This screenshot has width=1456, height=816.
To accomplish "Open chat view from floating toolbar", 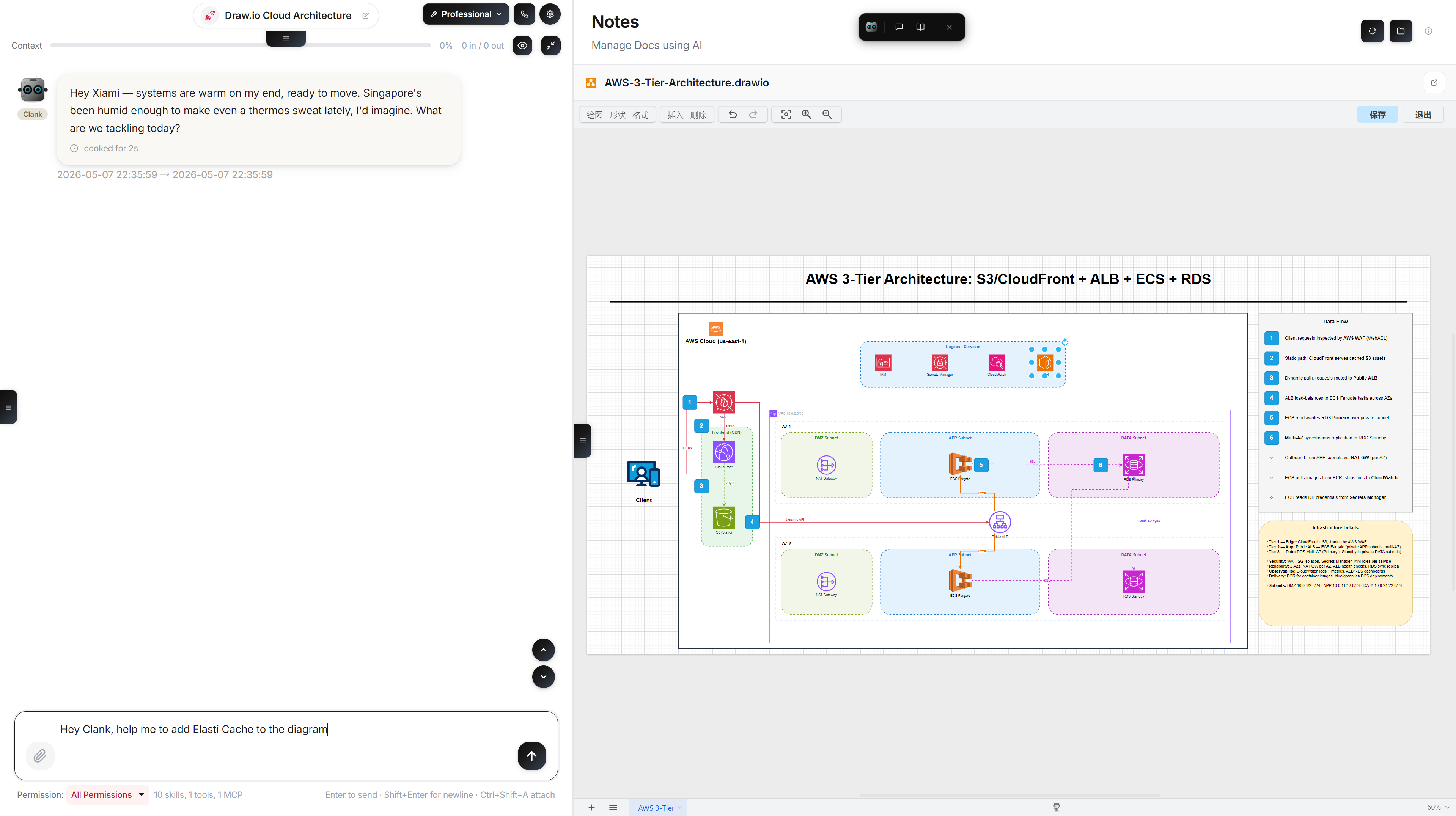I will (899, 27).
